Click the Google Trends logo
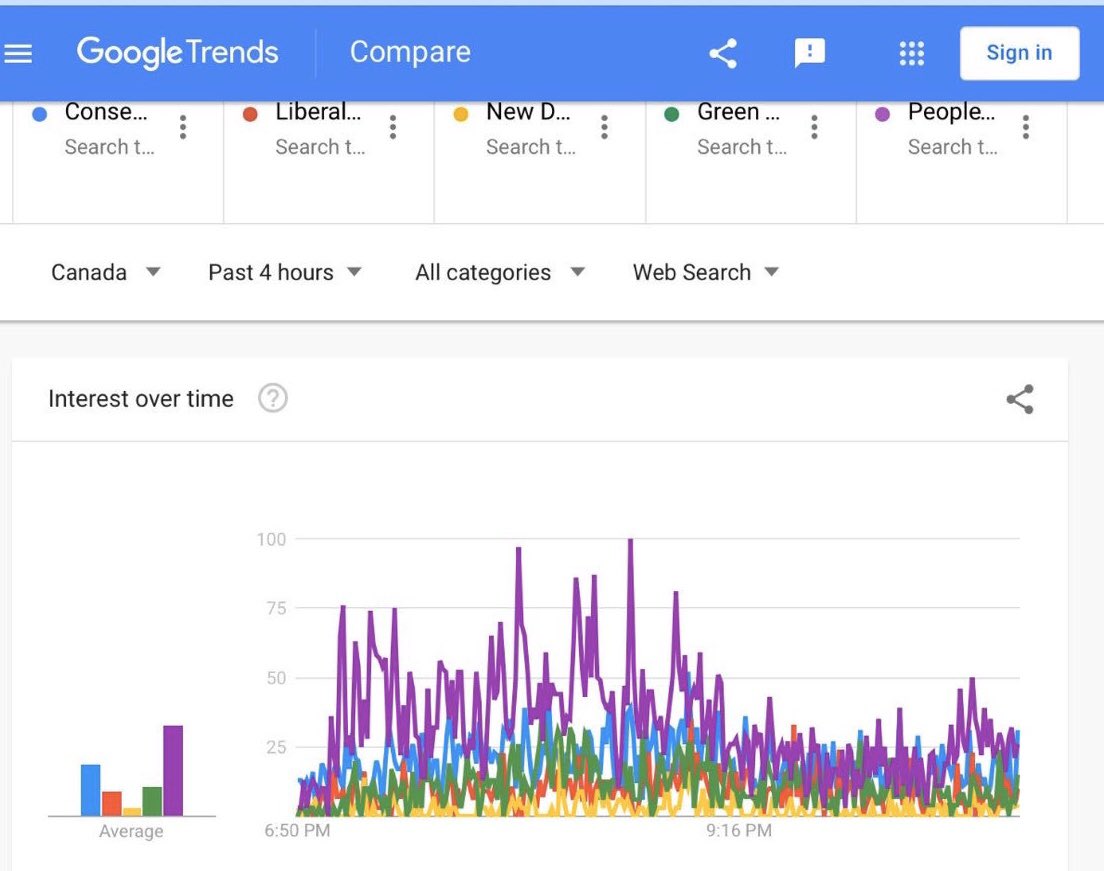The image size is (1104, 871). pos(177,53)
